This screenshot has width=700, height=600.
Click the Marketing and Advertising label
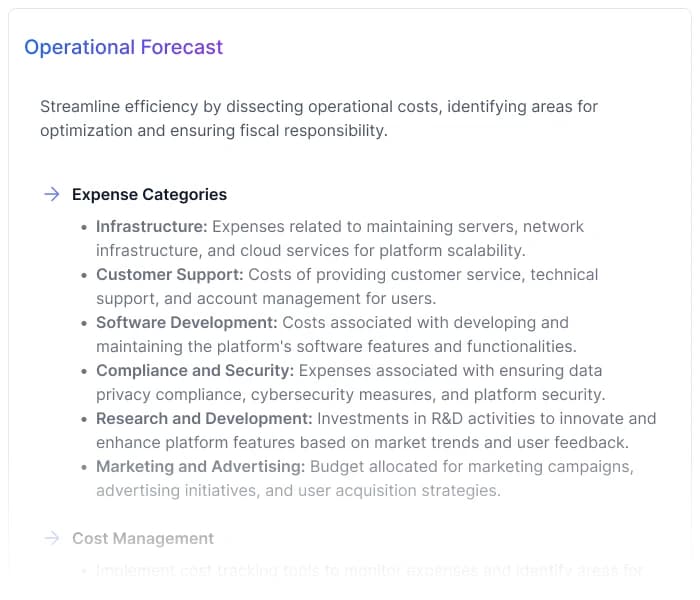click(x=200, y=466)
